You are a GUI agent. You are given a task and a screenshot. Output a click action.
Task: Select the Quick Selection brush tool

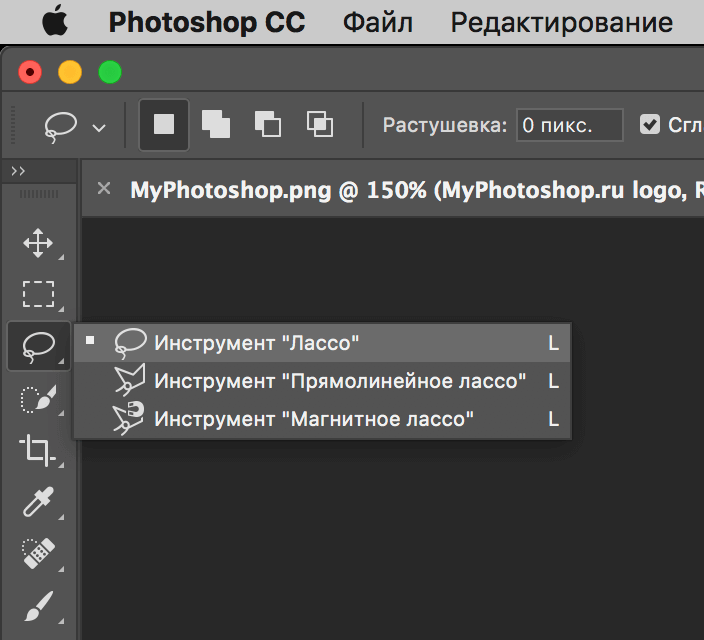[39, 398]
